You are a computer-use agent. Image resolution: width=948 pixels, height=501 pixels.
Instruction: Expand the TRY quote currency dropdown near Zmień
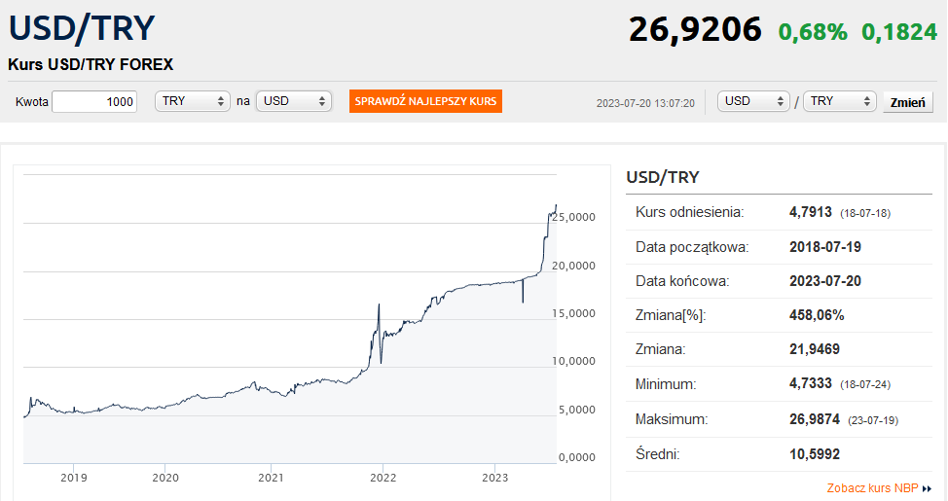(839, 102)
